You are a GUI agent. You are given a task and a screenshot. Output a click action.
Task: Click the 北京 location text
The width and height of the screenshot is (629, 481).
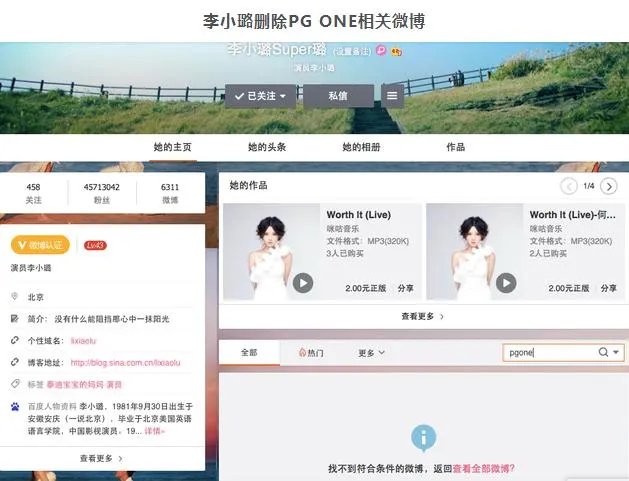pos(35,297)
